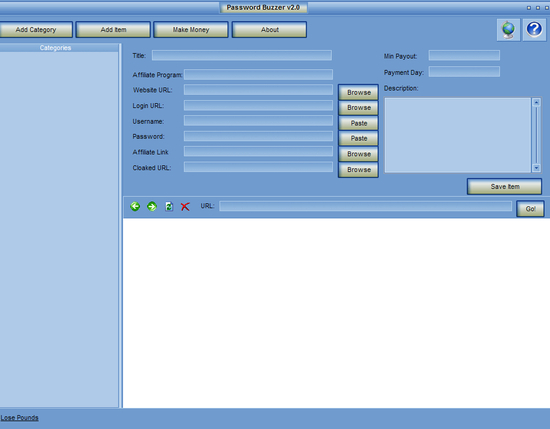
Task: Click the page refresh icon
Action: coord(169,207)
